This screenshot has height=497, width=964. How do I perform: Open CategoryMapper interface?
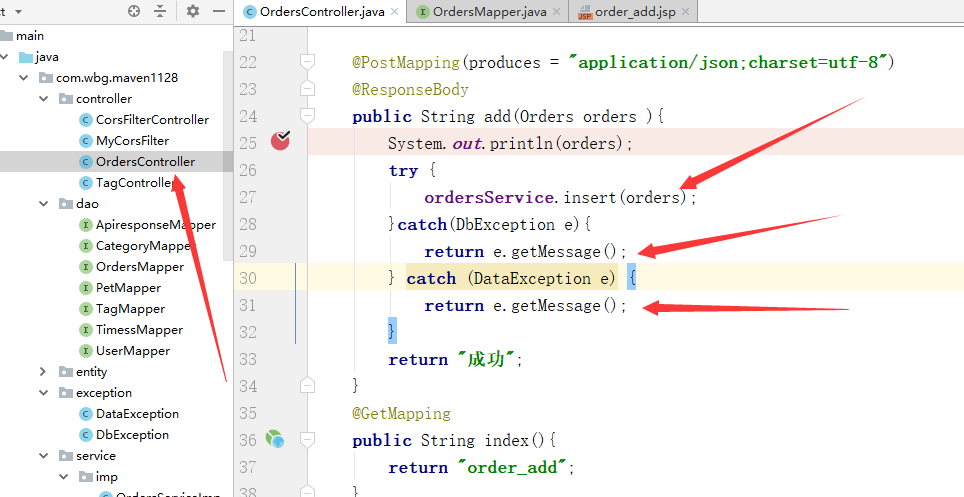click(144, 246)
